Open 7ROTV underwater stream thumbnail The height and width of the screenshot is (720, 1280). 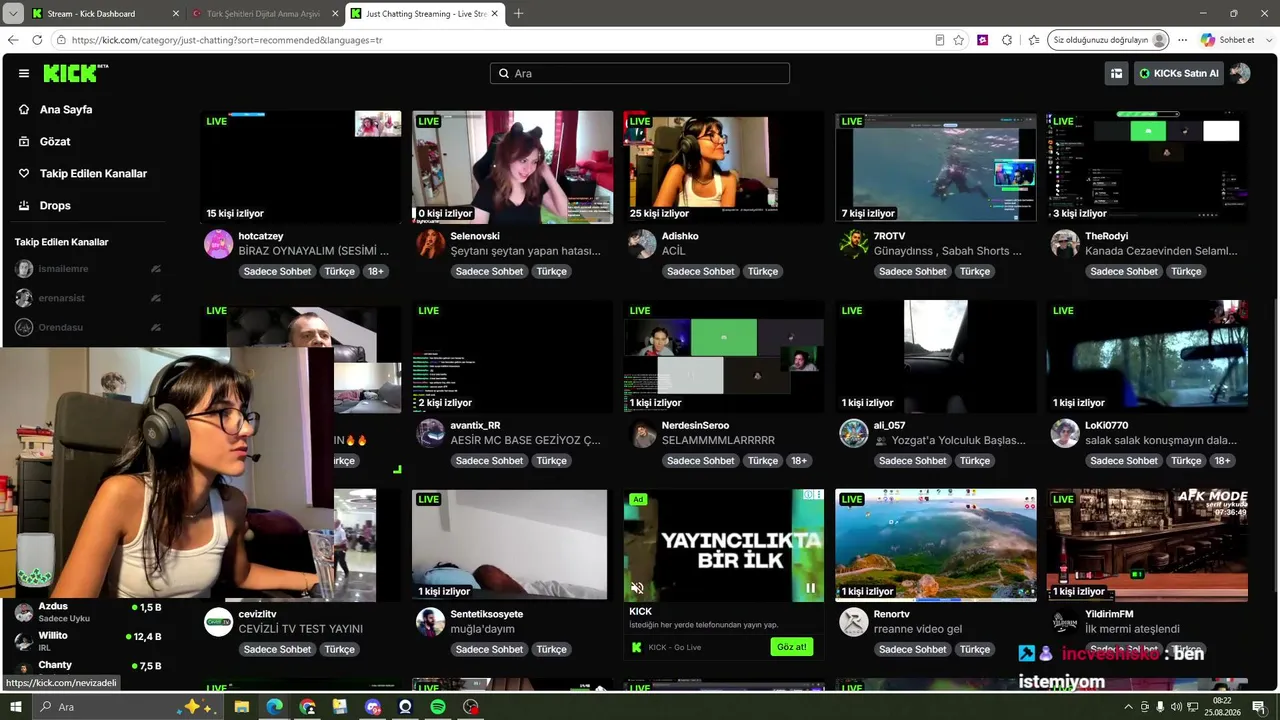pos(936,167)
